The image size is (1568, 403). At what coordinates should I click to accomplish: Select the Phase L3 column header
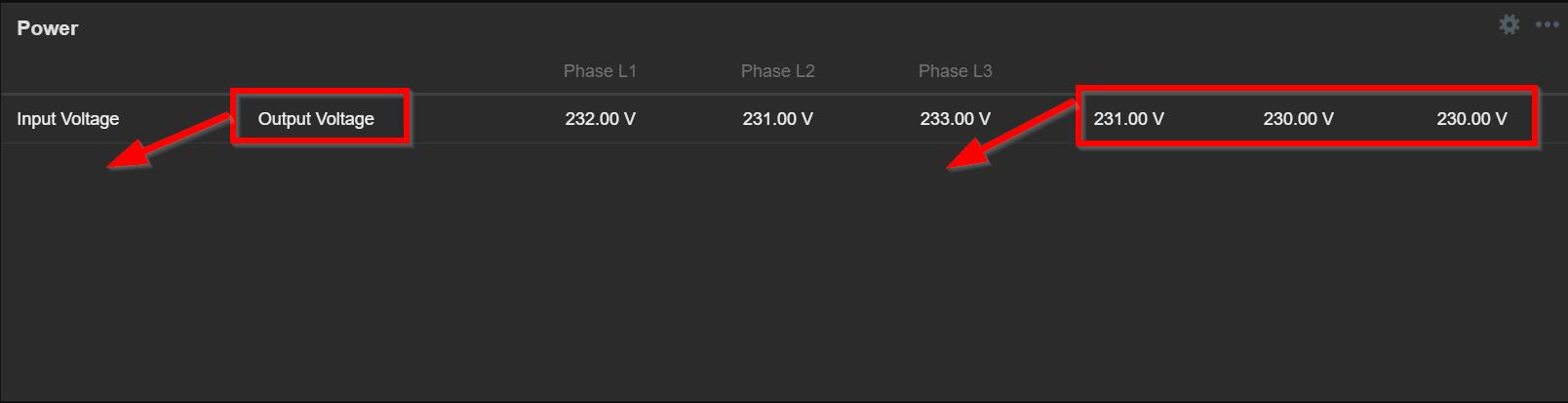(955, 71)
